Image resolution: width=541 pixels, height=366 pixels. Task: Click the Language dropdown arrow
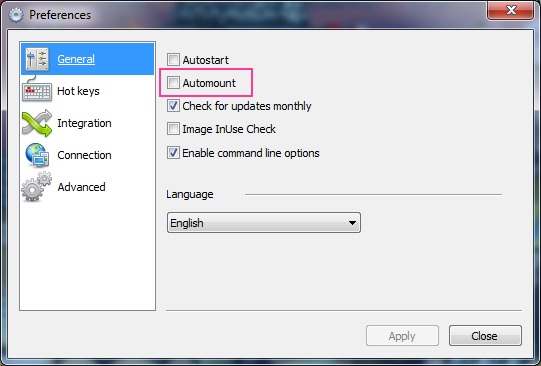(352, 223)
